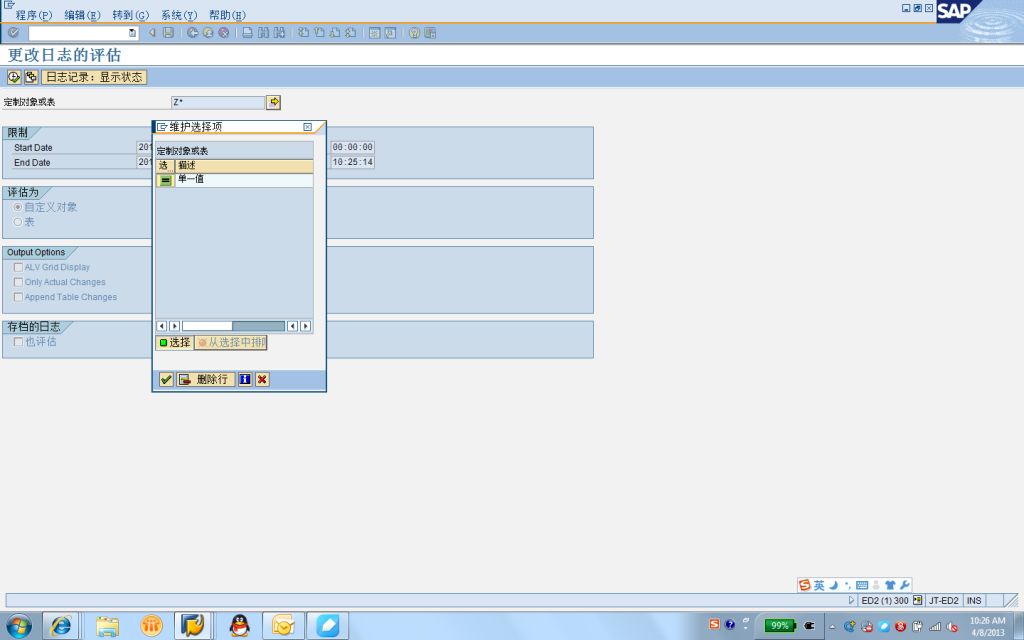Expand the status bar message arrow
The height and width of the screenshot is (640, 1024).
tap(851, 600)
